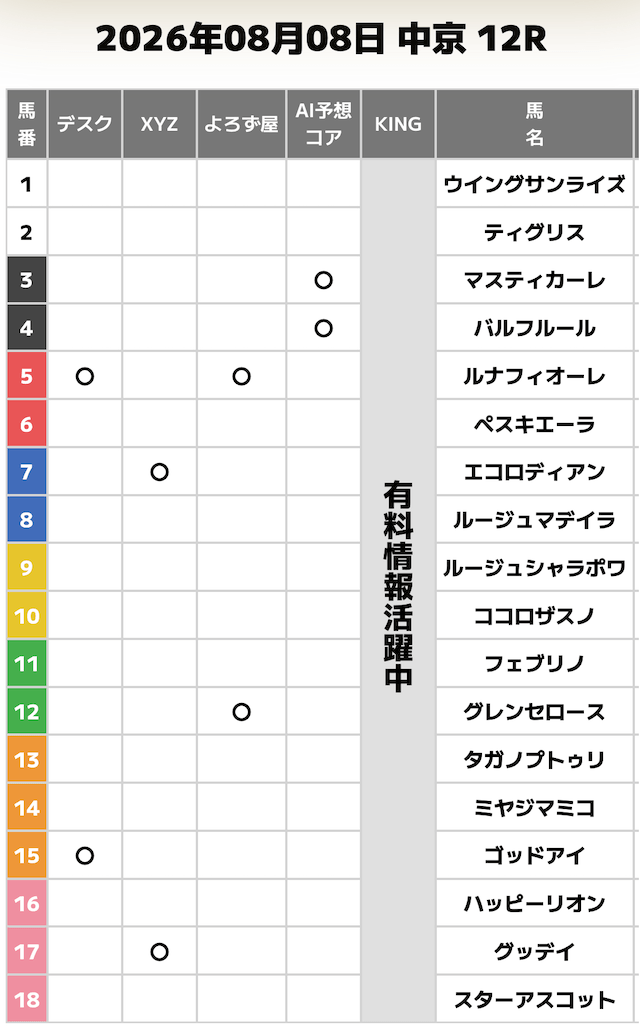The height and width of the screenshot is (1030, 640).
Task: Click the よろず屋 circle mark in the ルナフィオーレ row
Action: pos(241,376)
